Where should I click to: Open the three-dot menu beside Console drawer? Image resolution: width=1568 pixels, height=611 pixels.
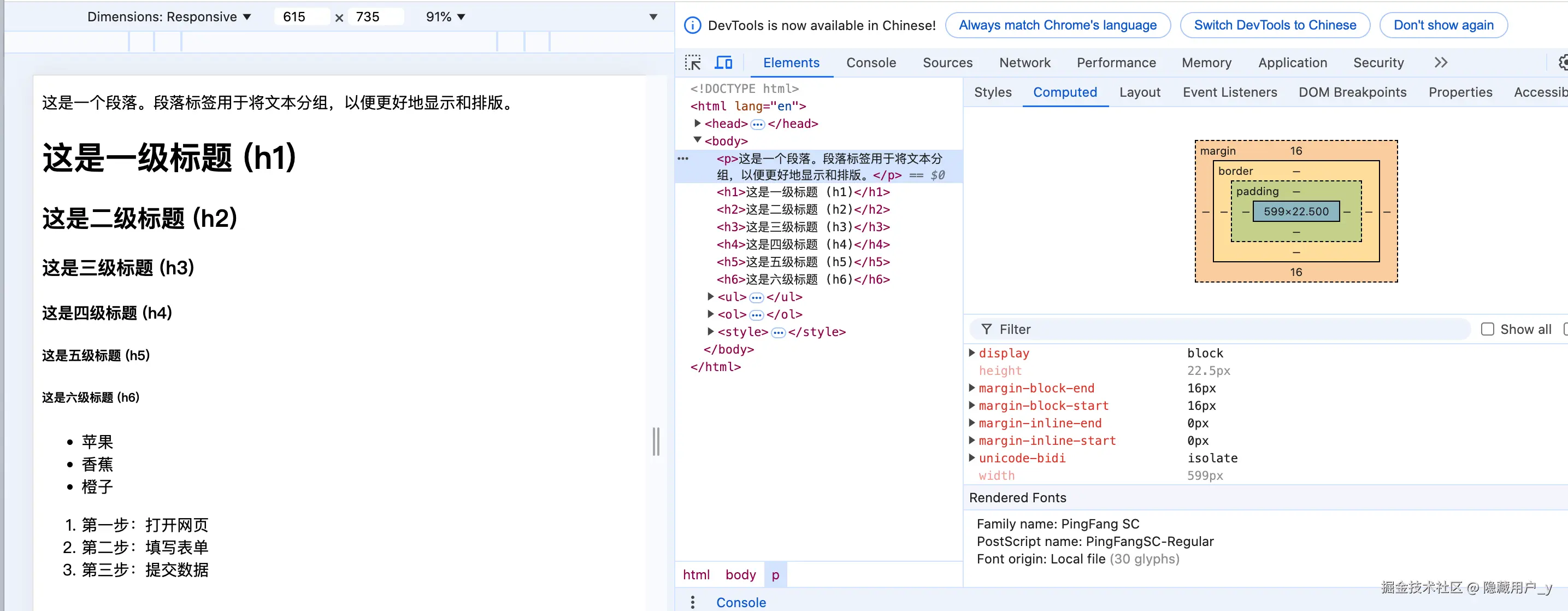693,602
